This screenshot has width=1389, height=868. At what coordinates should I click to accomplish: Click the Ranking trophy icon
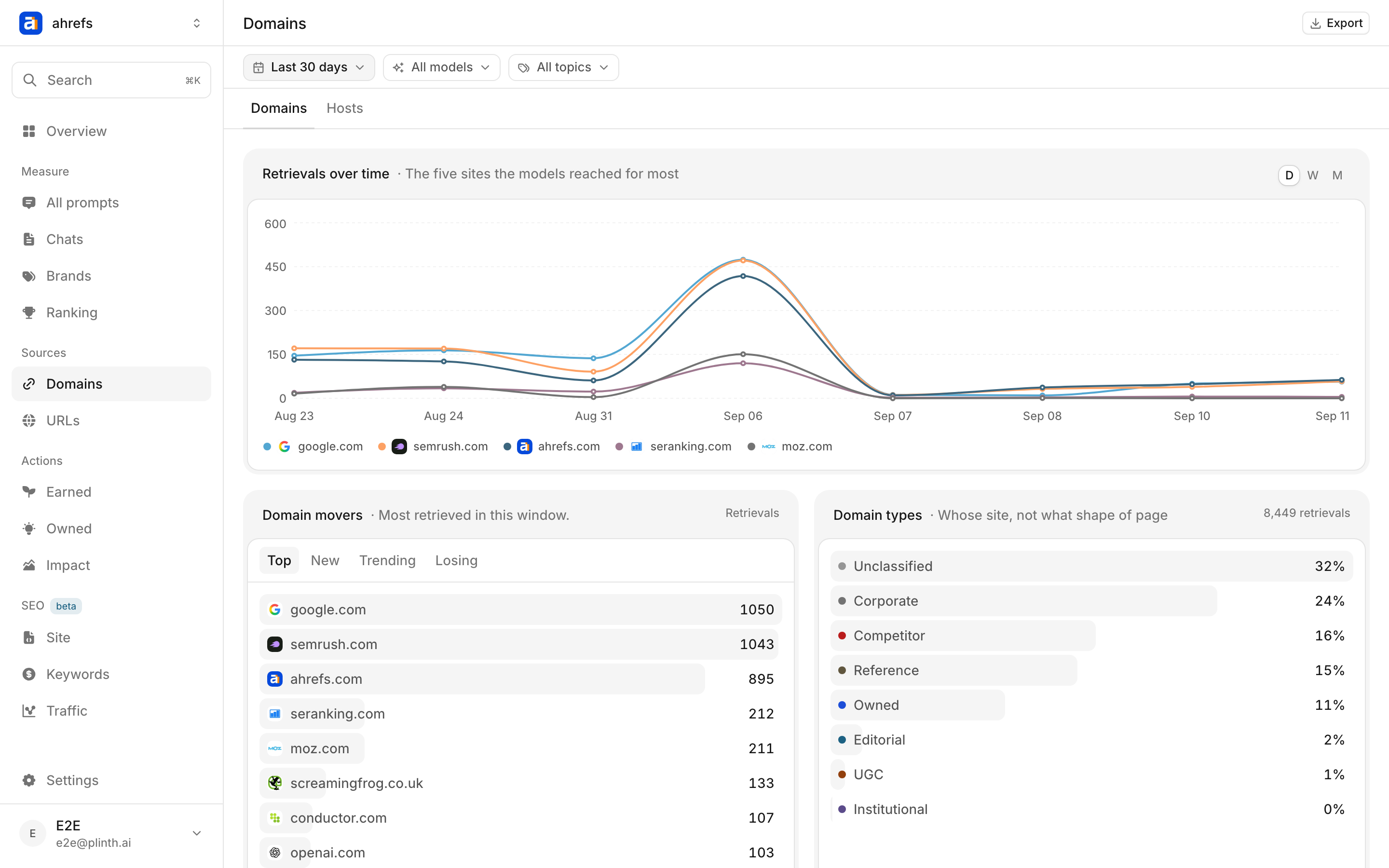click(x=29, y=313)
